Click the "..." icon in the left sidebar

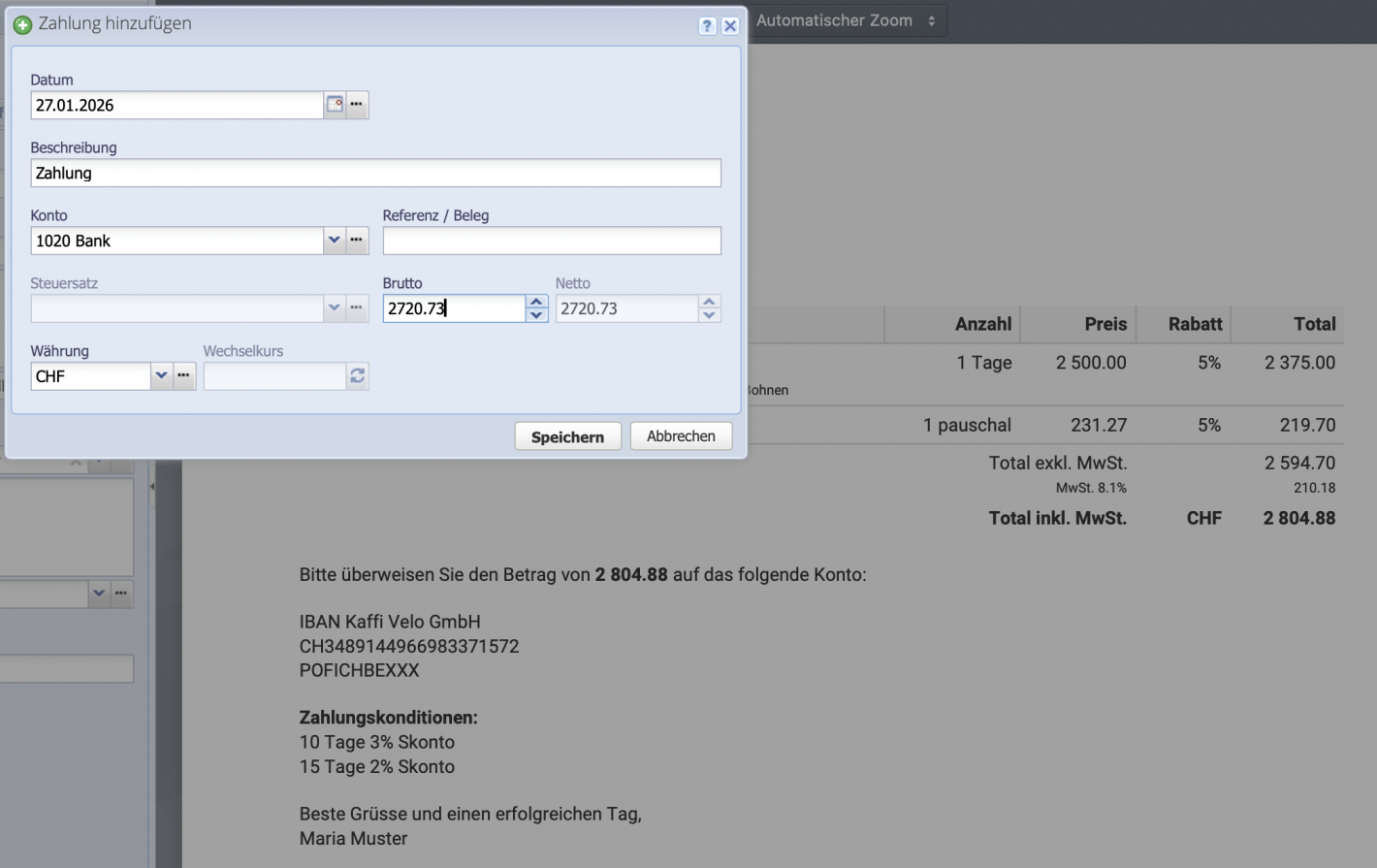[120, 594]
